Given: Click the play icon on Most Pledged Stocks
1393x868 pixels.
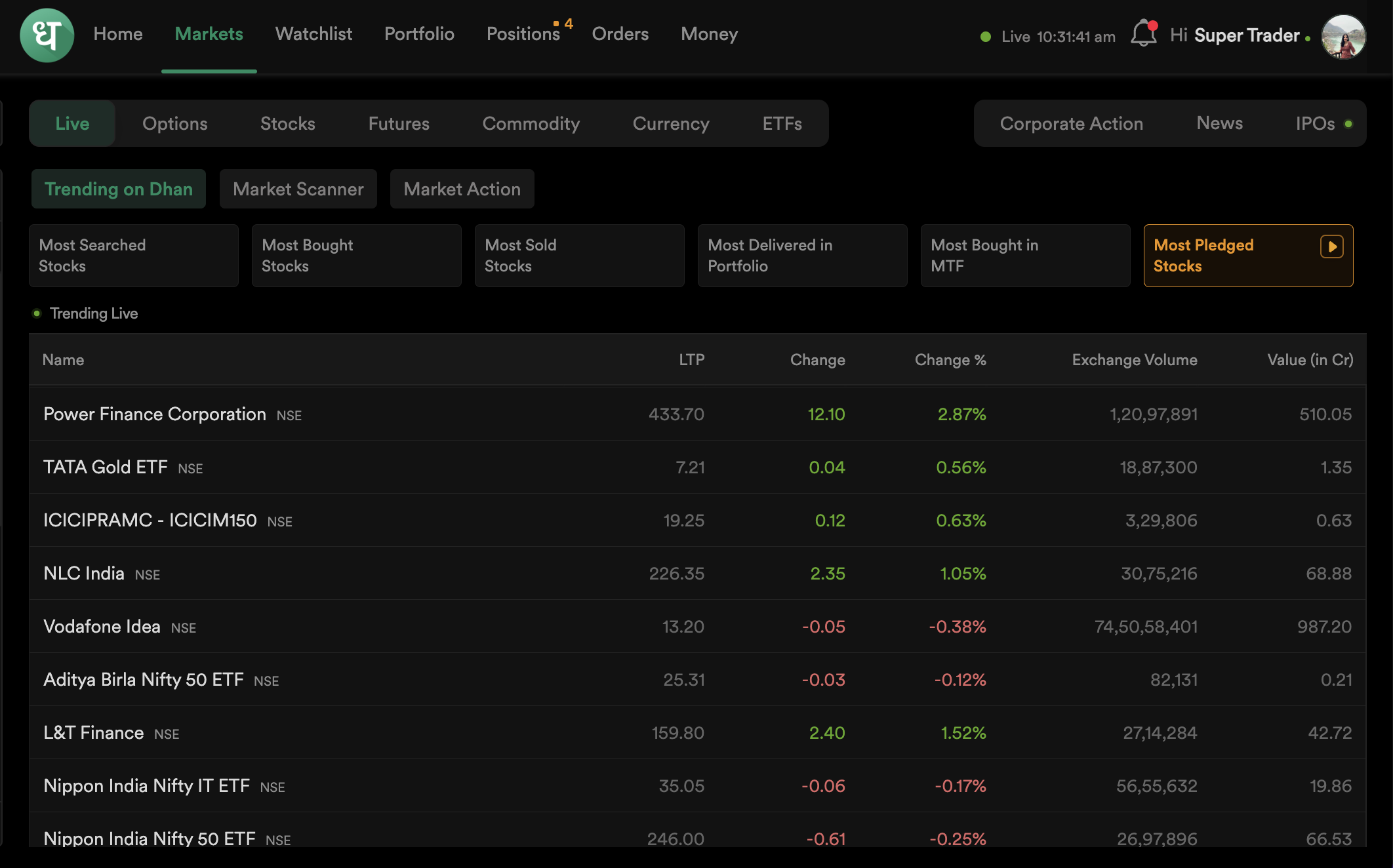Looking at the screenshot, I should click(1331, 247).
